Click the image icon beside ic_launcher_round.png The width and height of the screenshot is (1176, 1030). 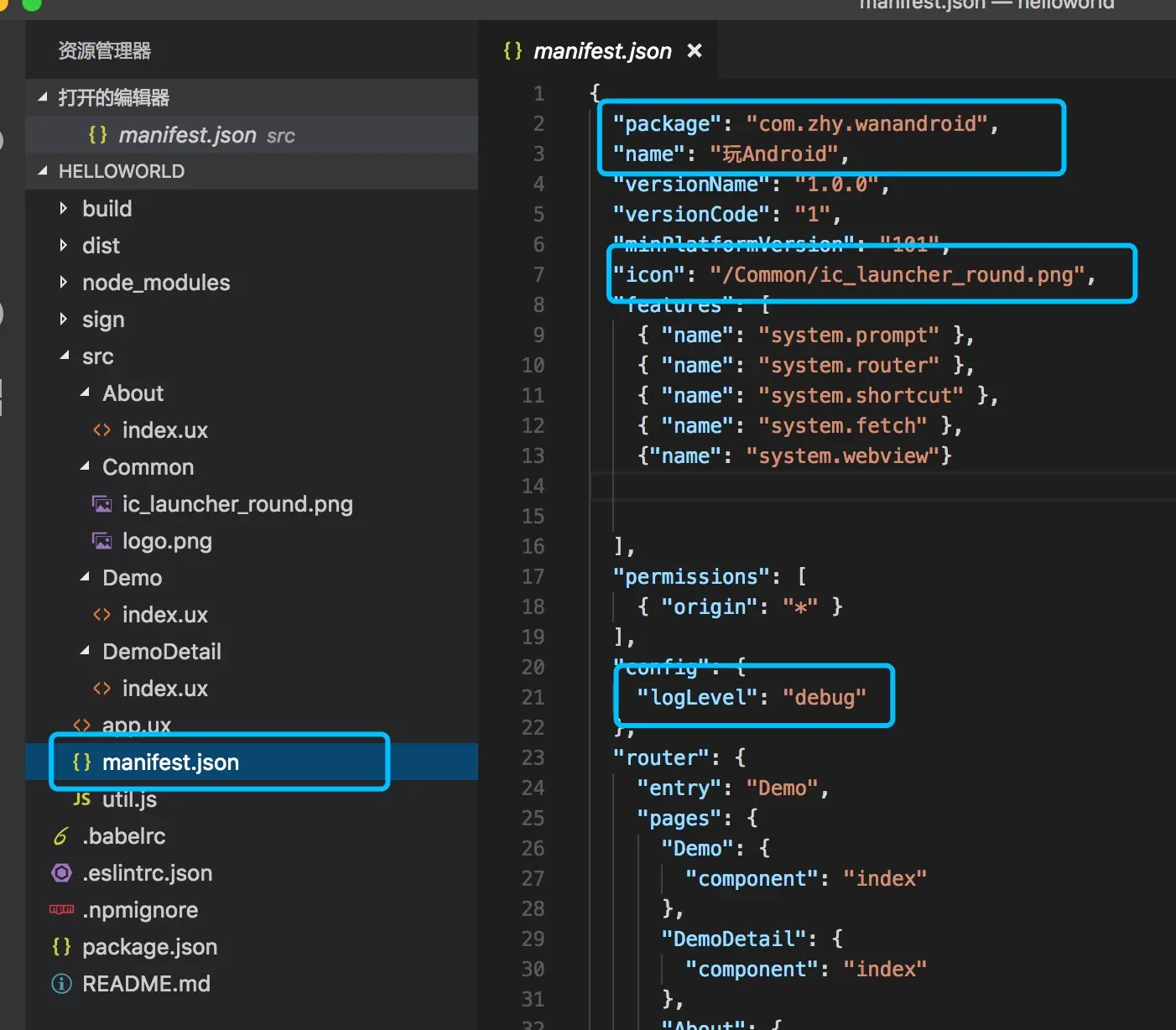[101, 504]
